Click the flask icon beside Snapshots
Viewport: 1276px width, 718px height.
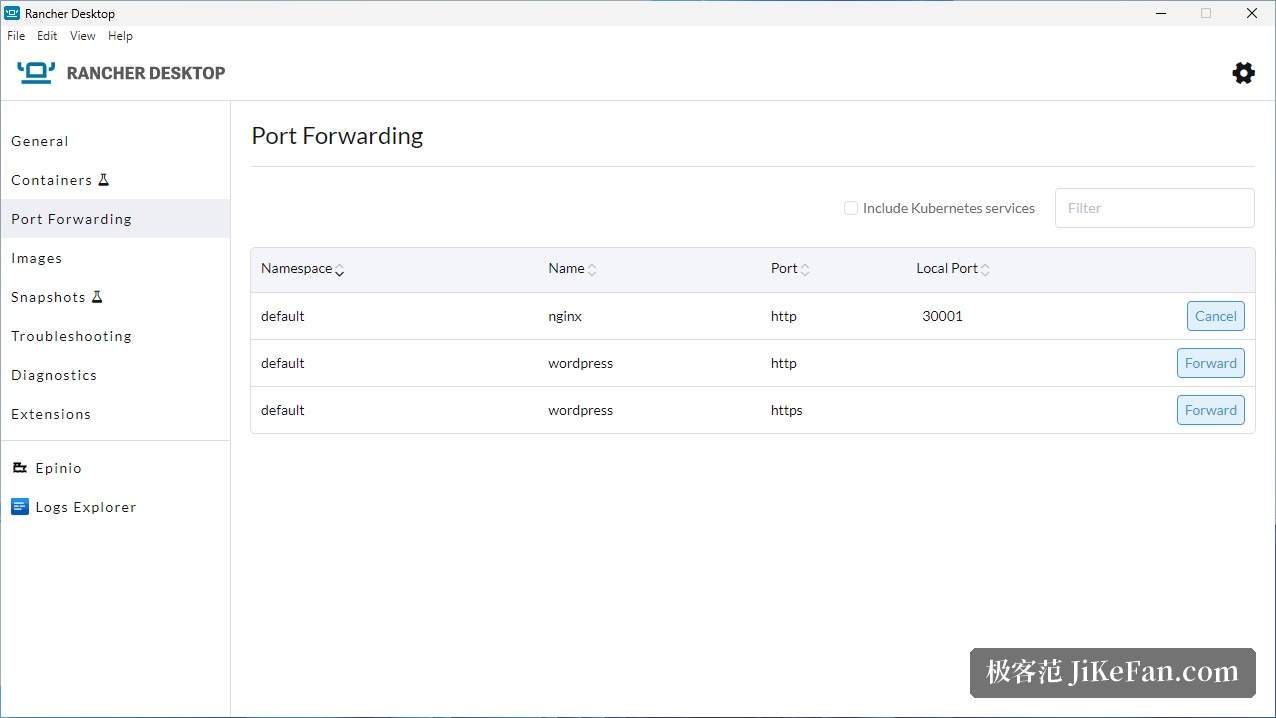(x=97, y=297)
